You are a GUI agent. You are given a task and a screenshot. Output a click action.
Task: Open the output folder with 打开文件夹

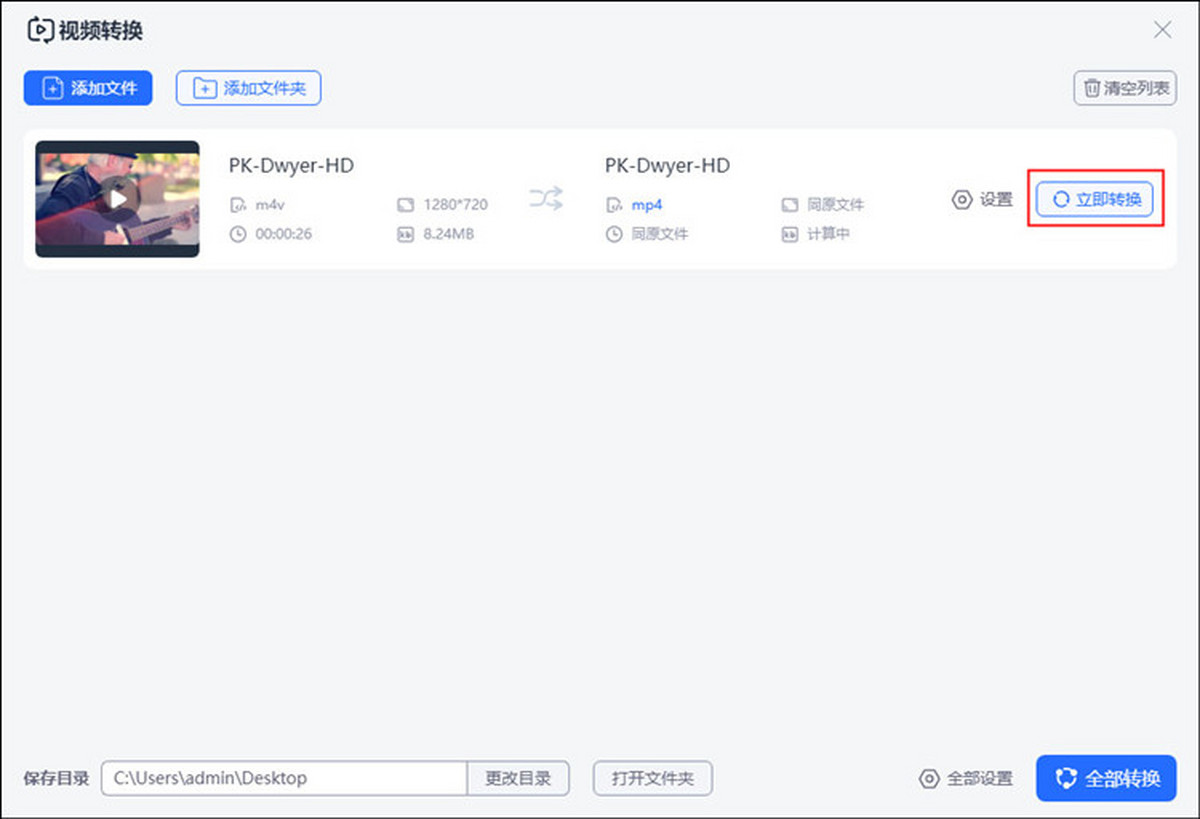(x=653, y=778)
